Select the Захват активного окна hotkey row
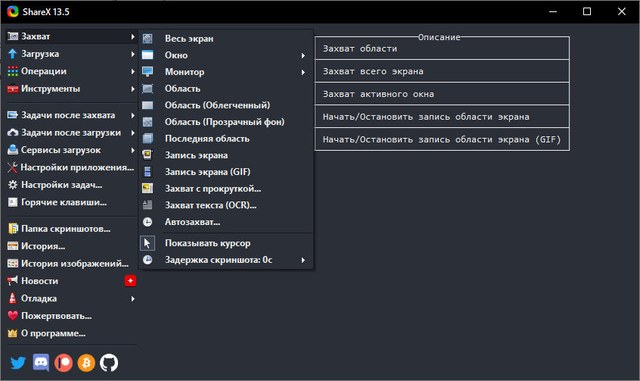 (442, 94)
